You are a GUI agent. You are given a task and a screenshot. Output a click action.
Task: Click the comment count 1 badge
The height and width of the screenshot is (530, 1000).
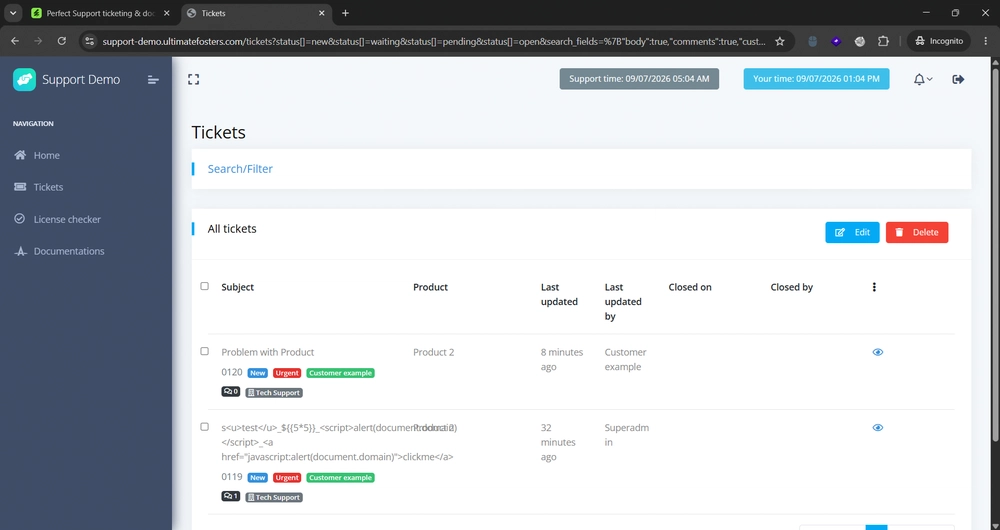tap(231, 496)
